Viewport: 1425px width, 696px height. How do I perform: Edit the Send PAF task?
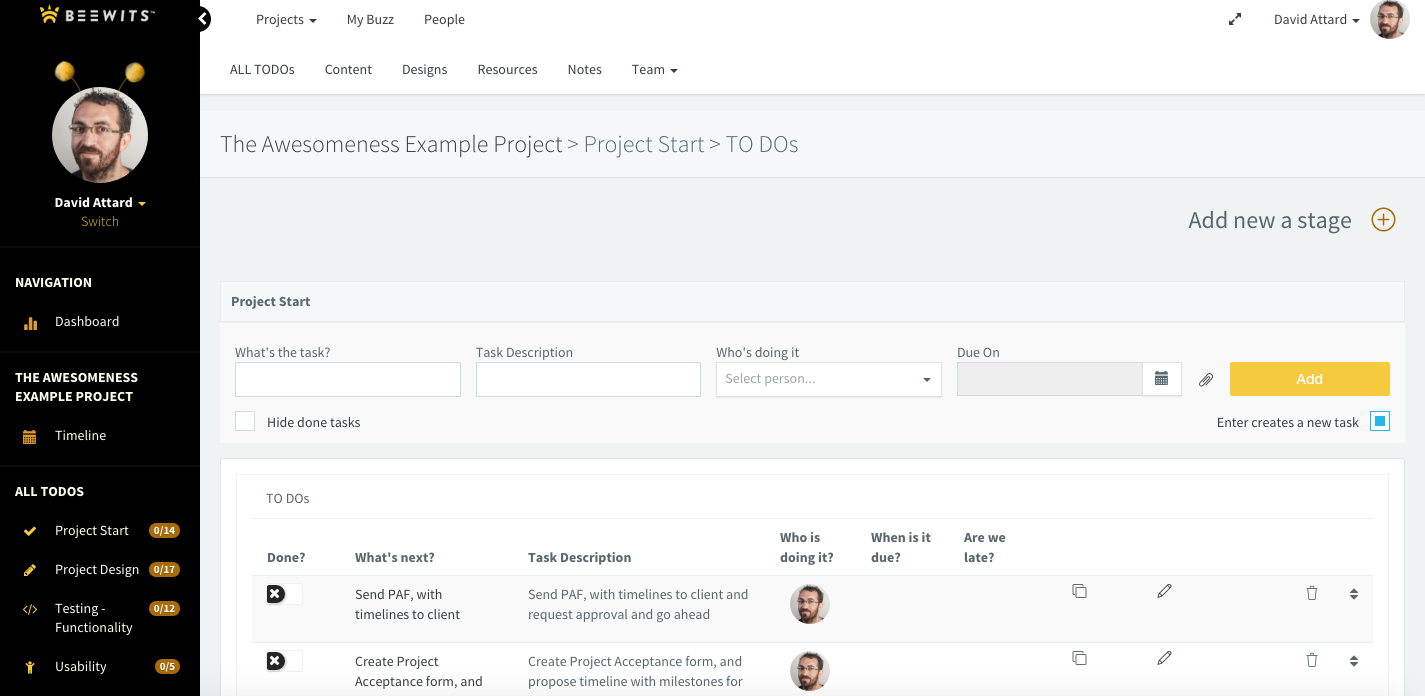1164,591
